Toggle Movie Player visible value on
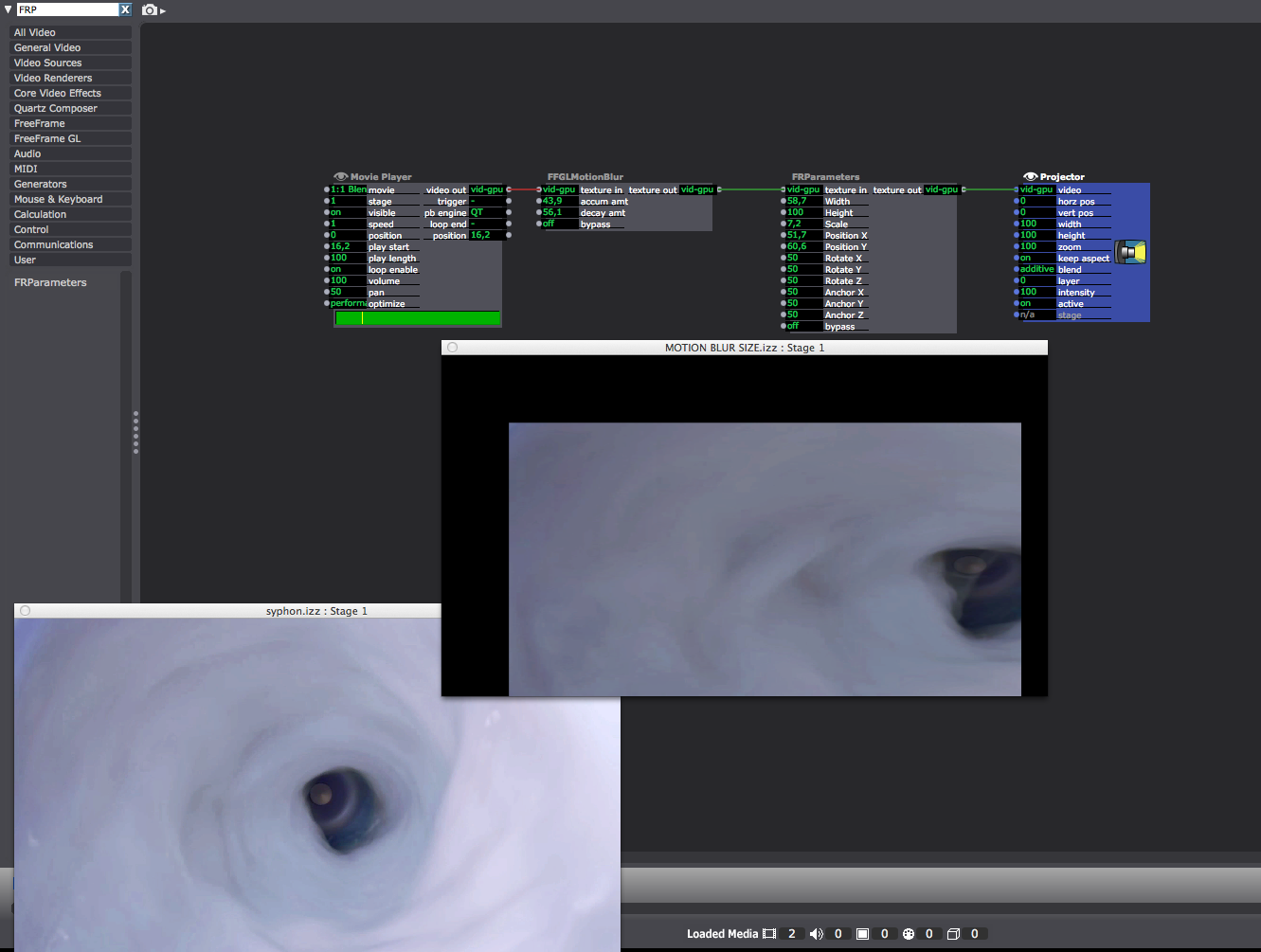The width and height of the screenshot is (1261, 952). click(x=347, y=212)
